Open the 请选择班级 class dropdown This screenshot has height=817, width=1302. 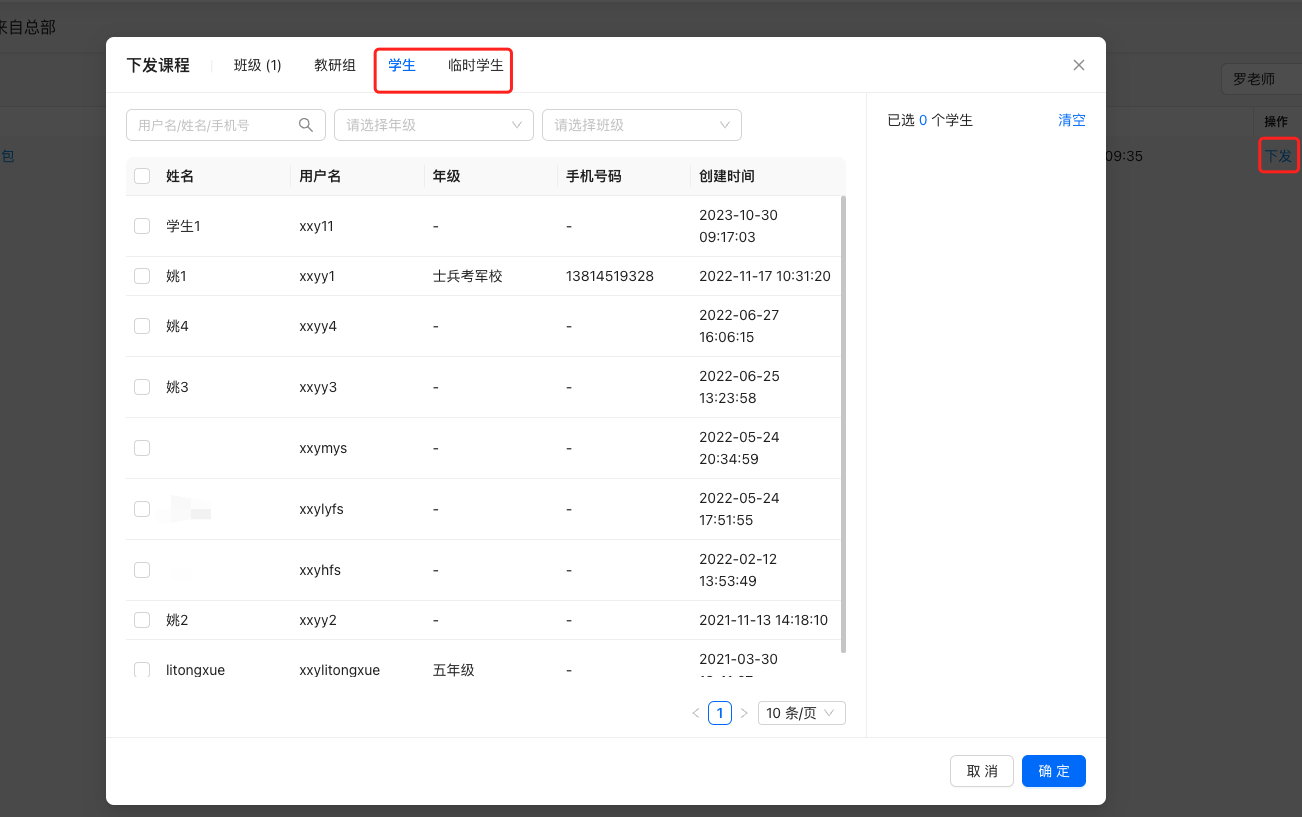pos(642,125)
